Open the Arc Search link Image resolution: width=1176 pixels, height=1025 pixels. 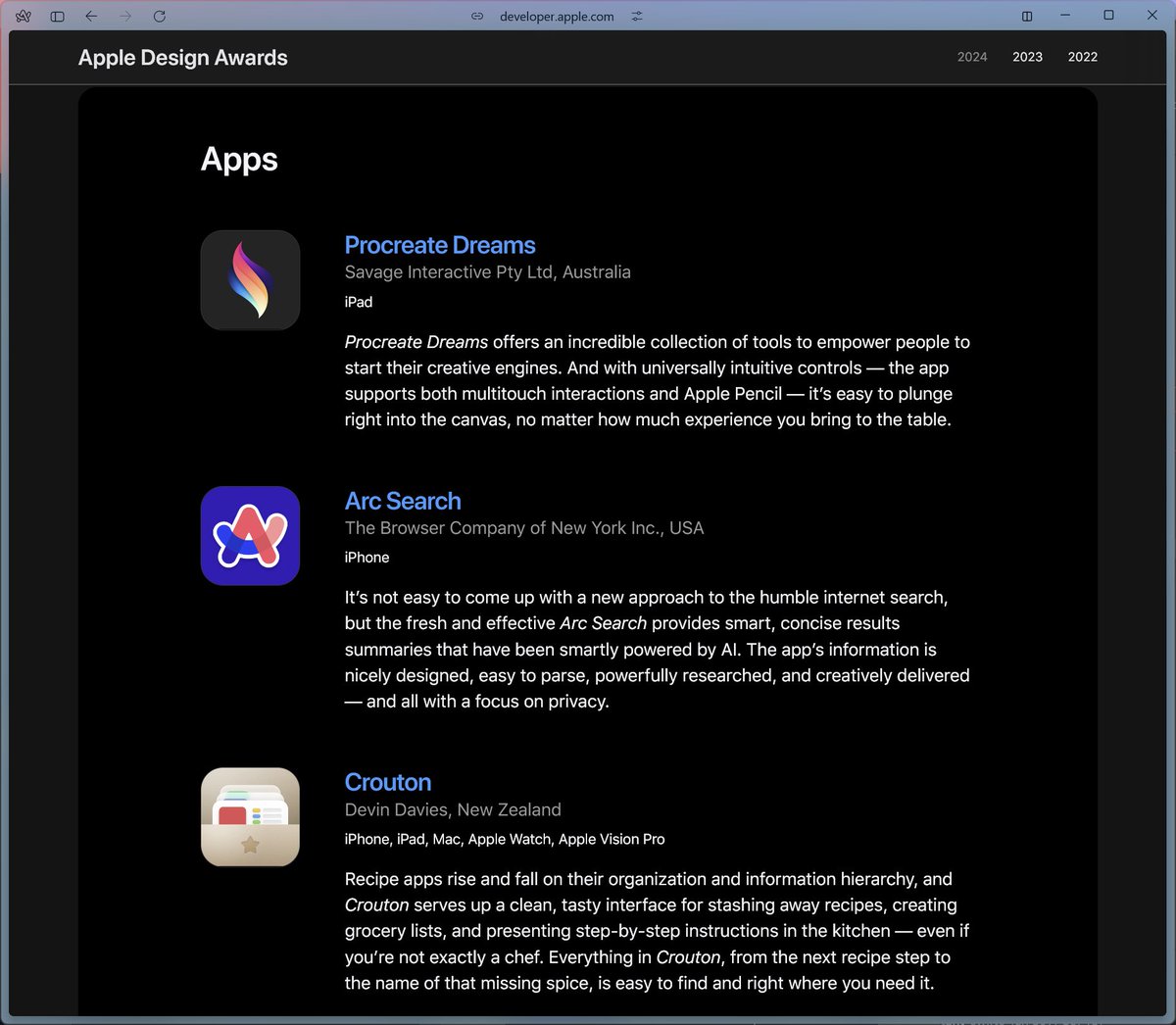403,501
